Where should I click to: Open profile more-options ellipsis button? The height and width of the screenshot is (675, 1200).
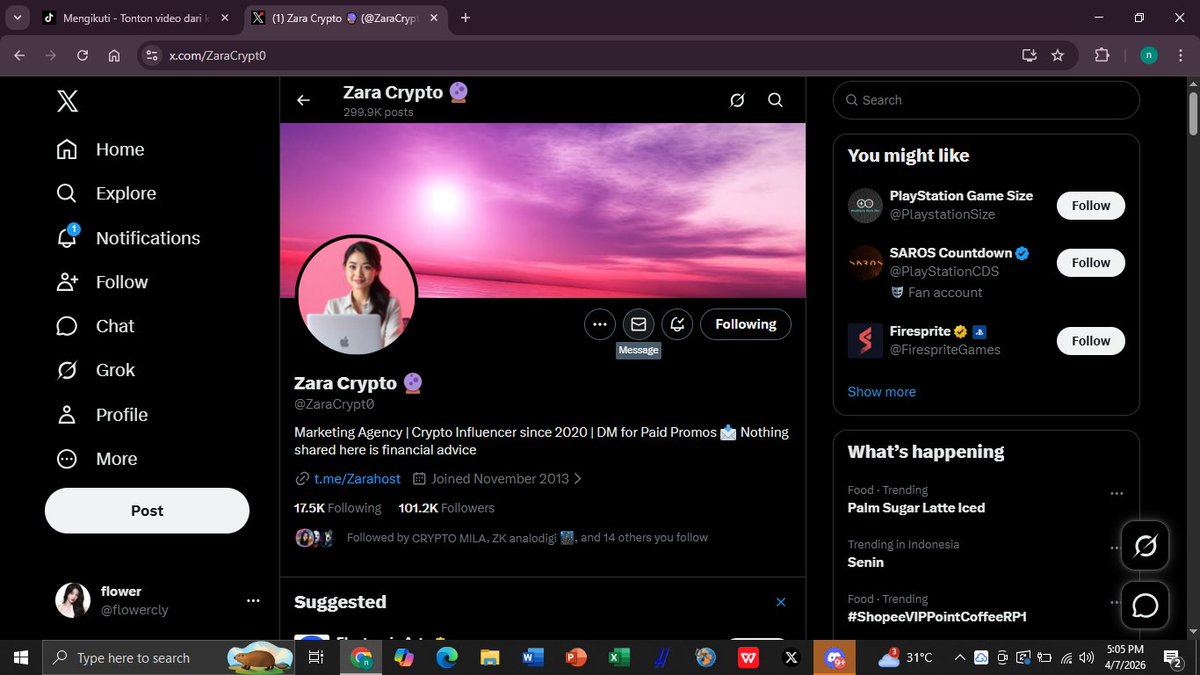point(600,324)
